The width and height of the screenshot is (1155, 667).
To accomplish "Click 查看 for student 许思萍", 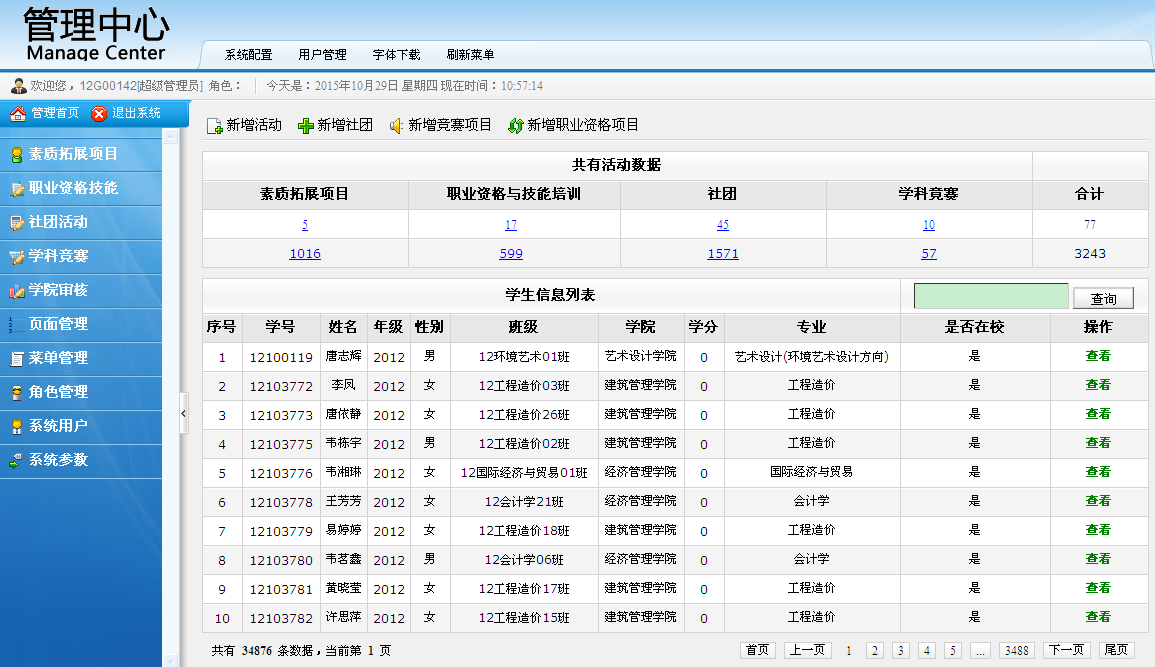I will point(1098,617).
